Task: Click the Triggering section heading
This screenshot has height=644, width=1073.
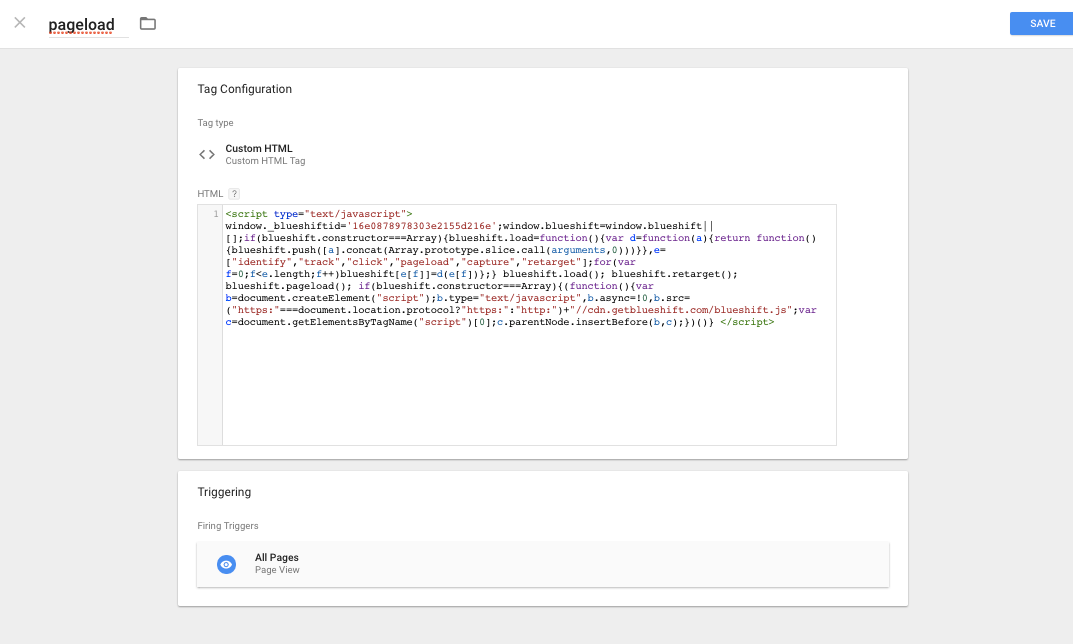Action: pyautogui.click(x=224, y=492)
